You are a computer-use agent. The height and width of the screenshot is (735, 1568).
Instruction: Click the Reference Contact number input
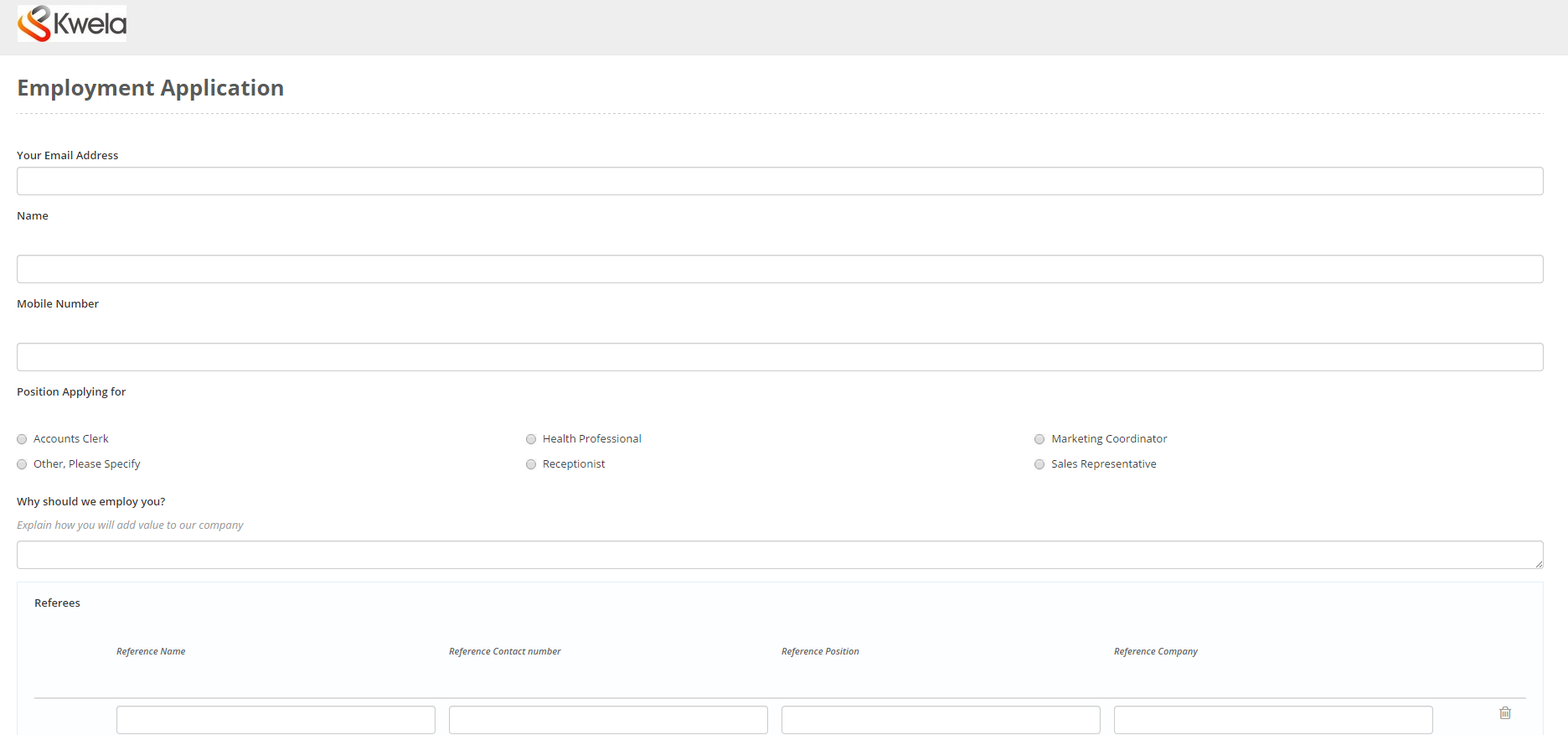[608, 720]
